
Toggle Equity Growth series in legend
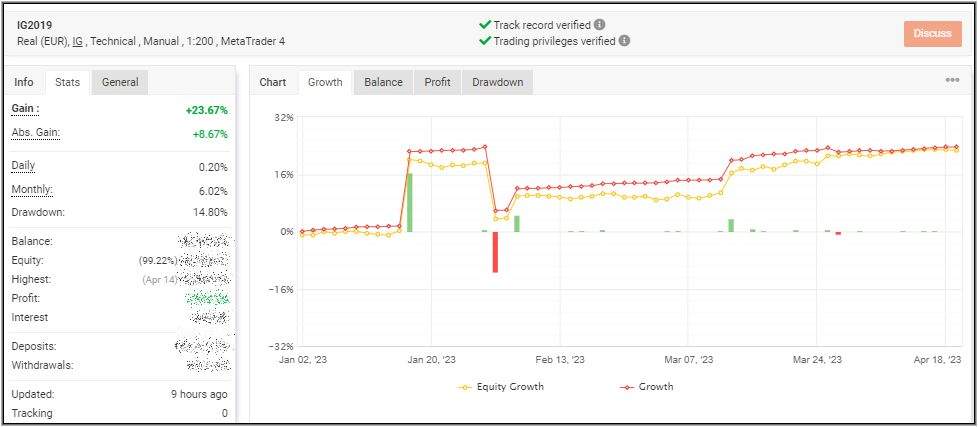501,386
